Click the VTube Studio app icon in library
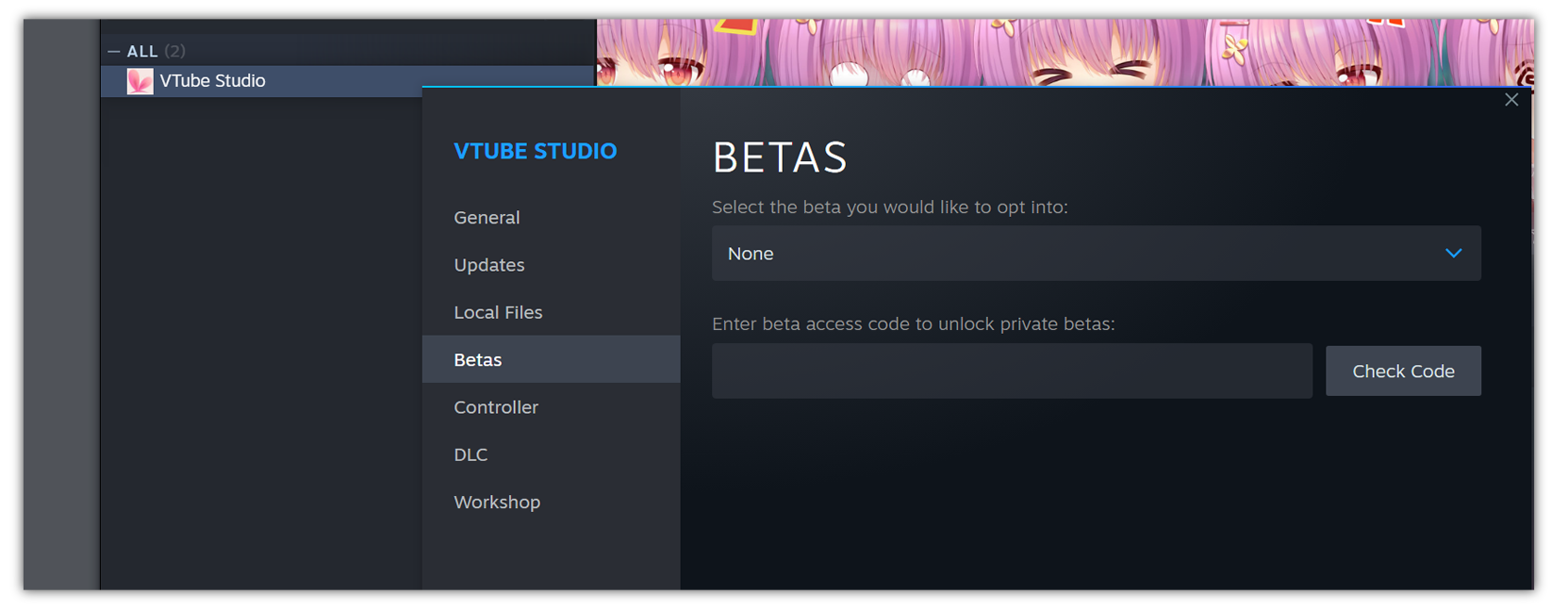 click(140, 81)
